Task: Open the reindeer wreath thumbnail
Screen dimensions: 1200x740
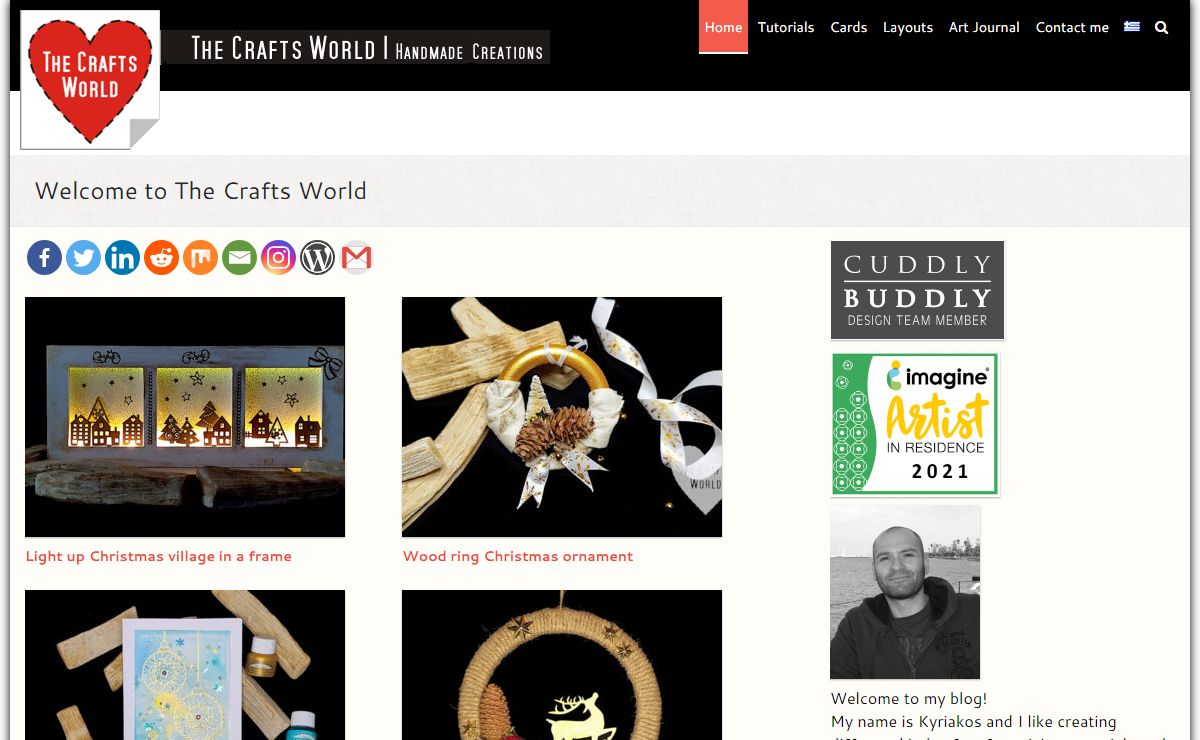Action: click(x=562, y=665)
